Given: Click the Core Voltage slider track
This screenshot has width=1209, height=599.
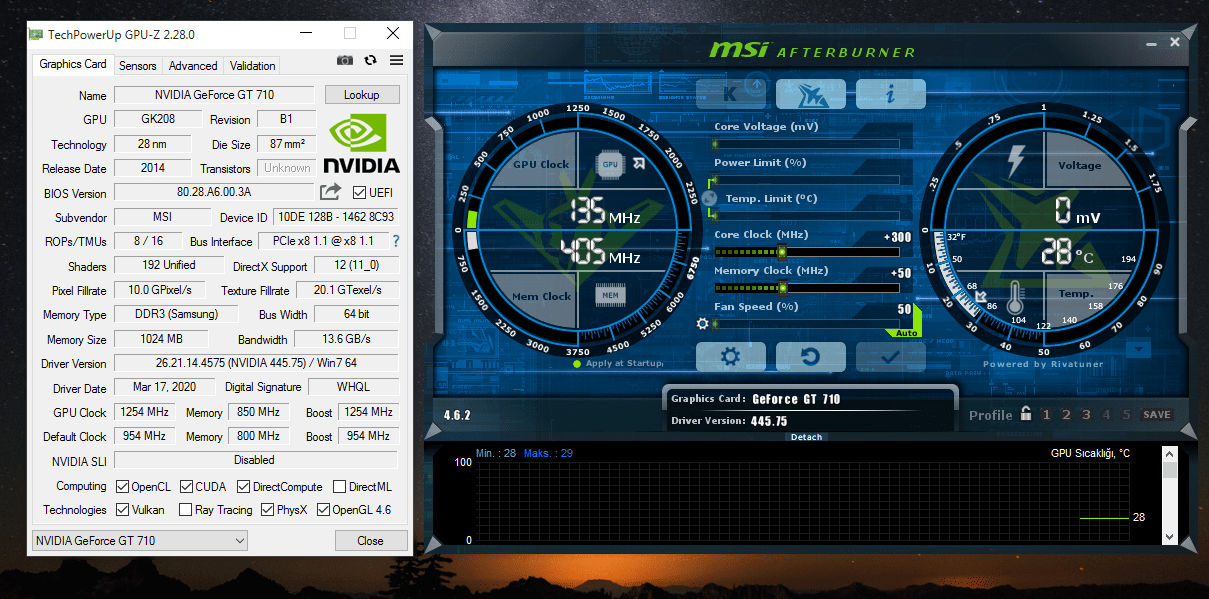Looking at the screenshot, I should tap(806, 144).
